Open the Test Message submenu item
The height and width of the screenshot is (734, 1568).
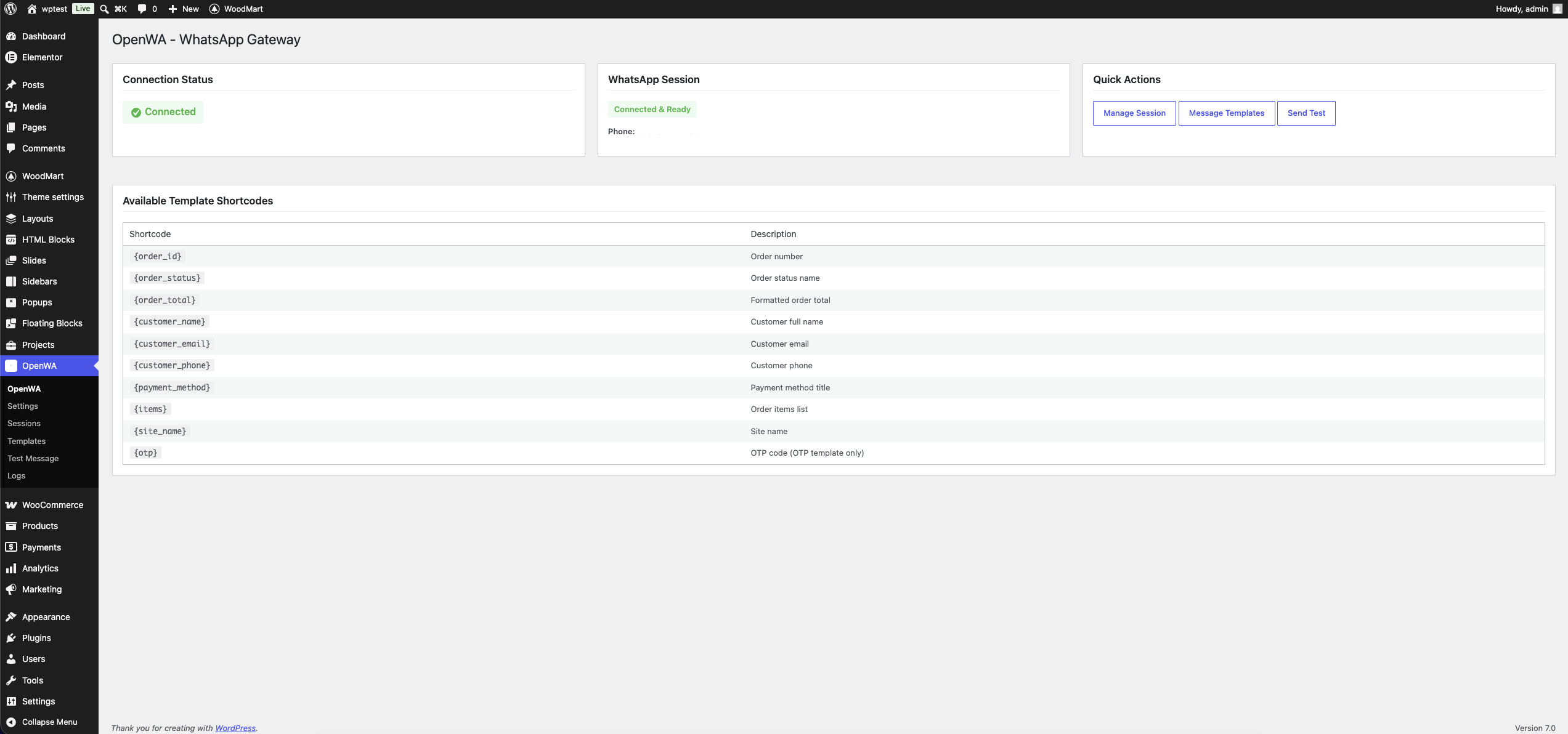click(33, 459)
